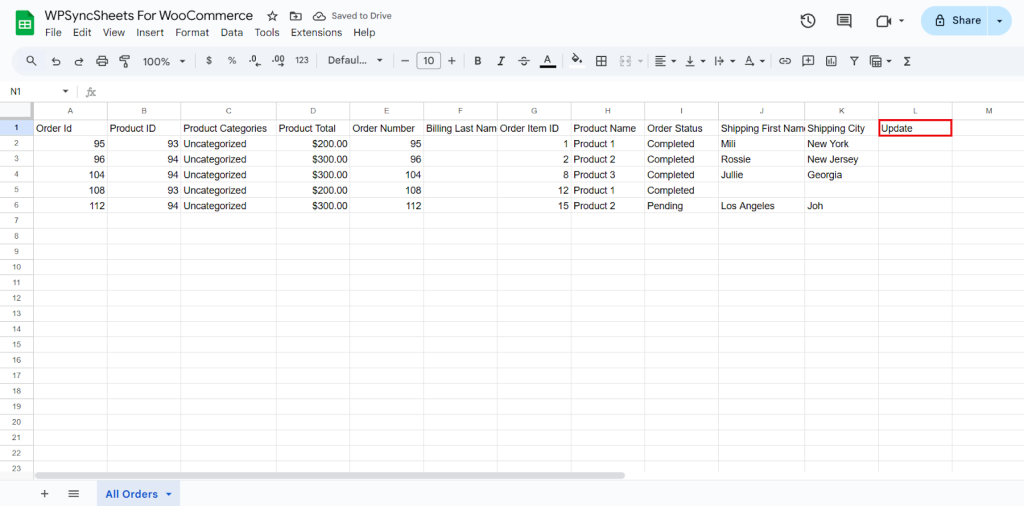The height and width of the screenshot is (506, 1024).
Task: Select the paint format roller
Action: pyautogui.click(x=125, y=61)
